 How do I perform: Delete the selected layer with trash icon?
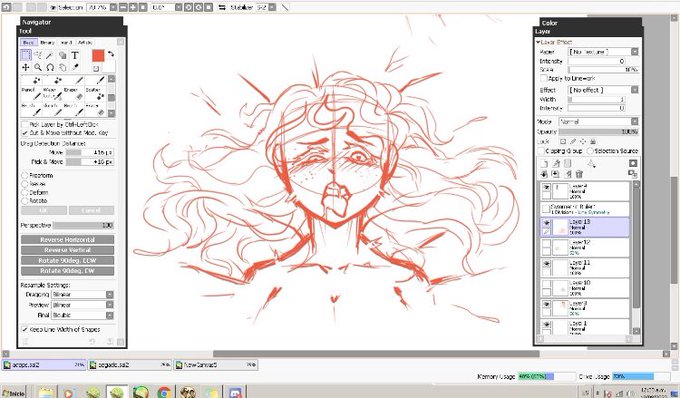[x=579, y=174]
